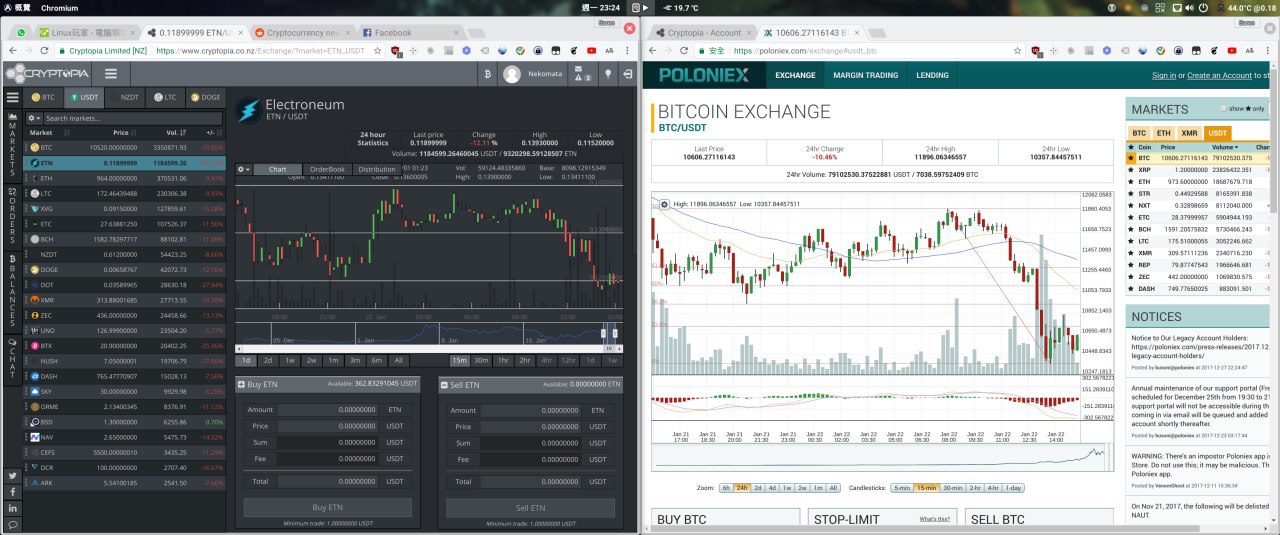Star the LTC row in Poloniex markets
Viewport: 1280px width, 535px height.
click(x=1131, y=241)
